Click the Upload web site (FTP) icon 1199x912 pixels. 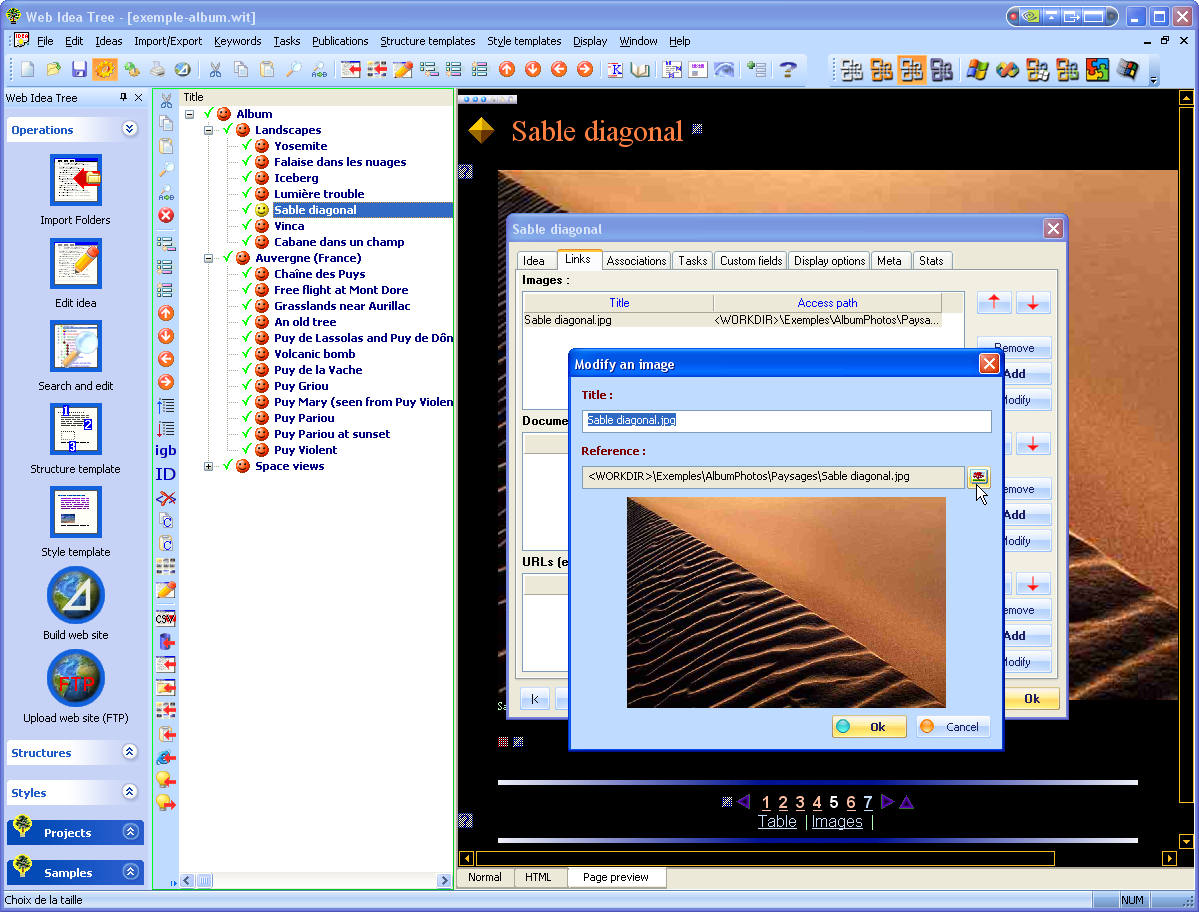click(76, 679)
